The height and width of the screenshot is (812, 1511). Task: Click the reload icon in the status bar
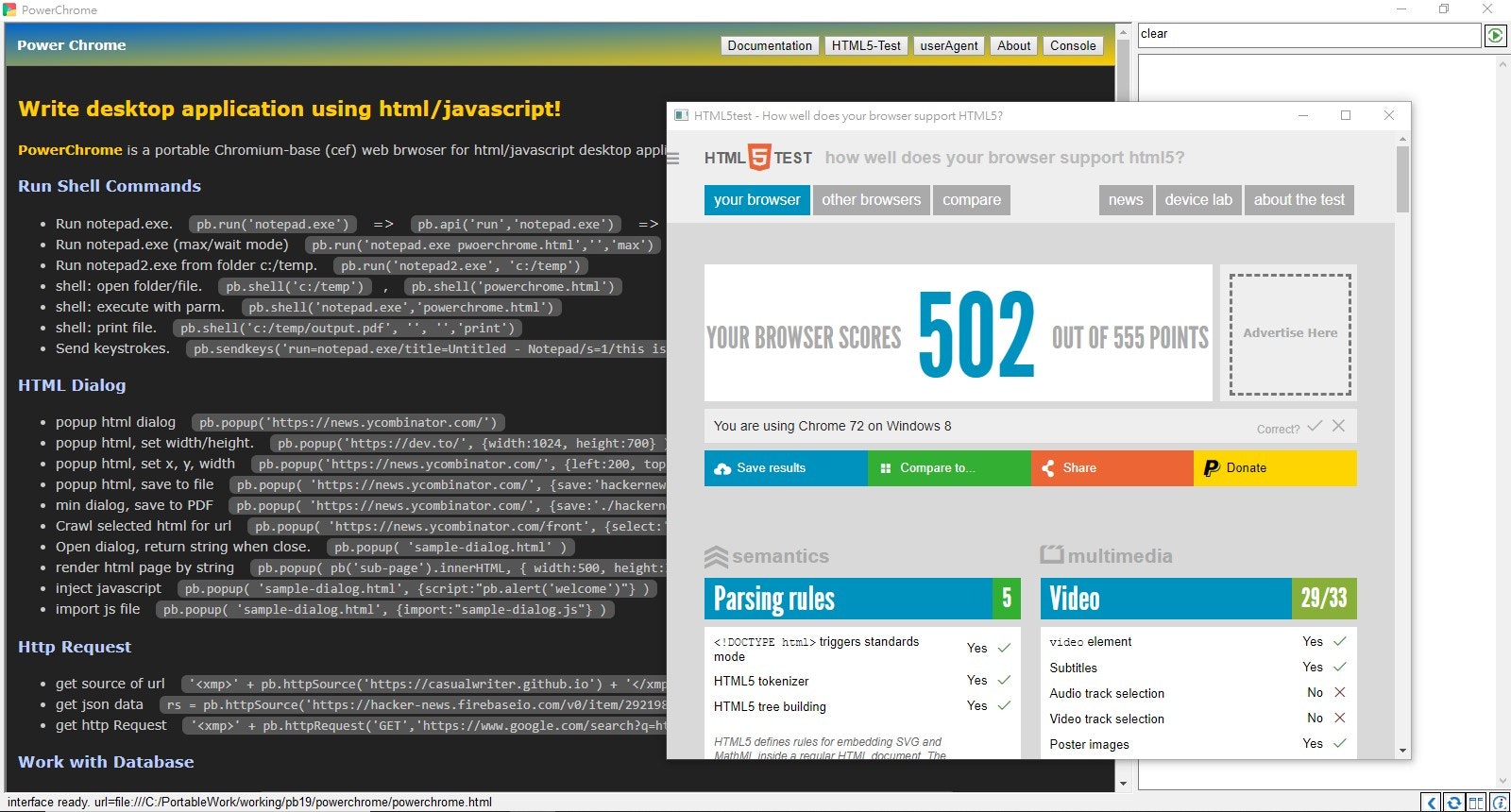click(1454, 803)
